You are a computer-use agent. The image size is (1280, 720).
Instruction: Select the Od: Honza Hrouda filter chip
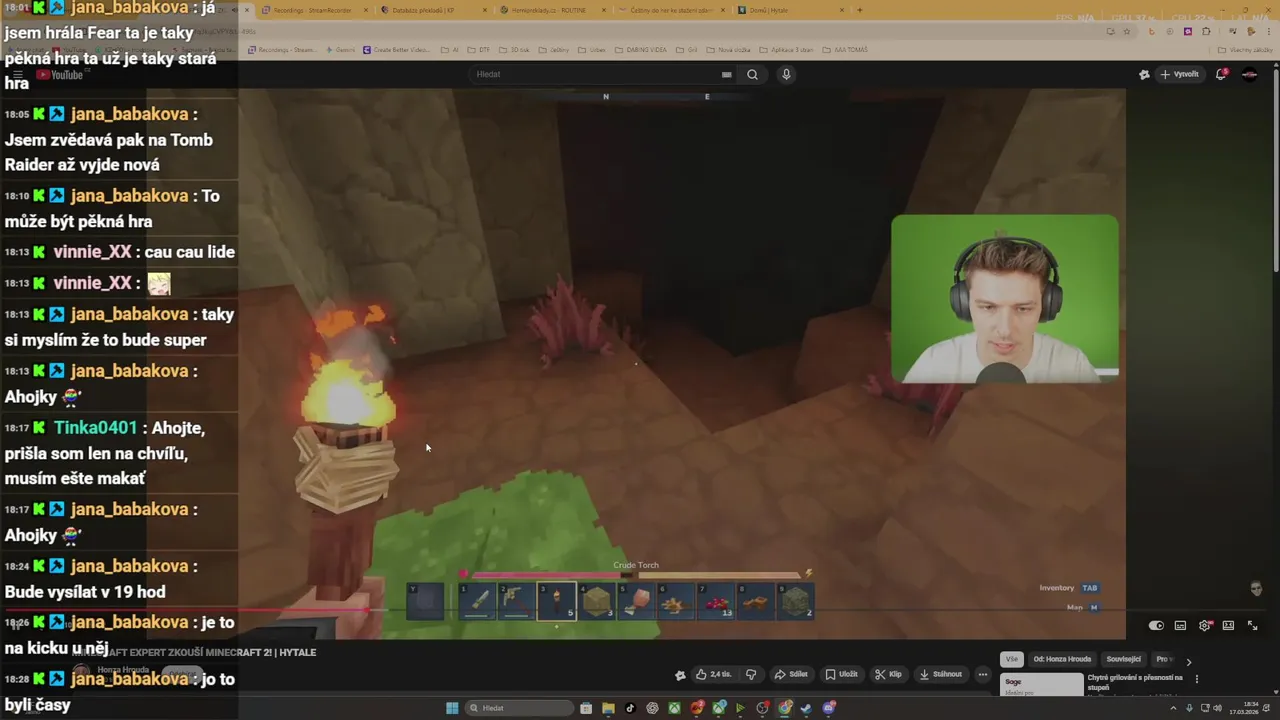tap(1062, 660)
